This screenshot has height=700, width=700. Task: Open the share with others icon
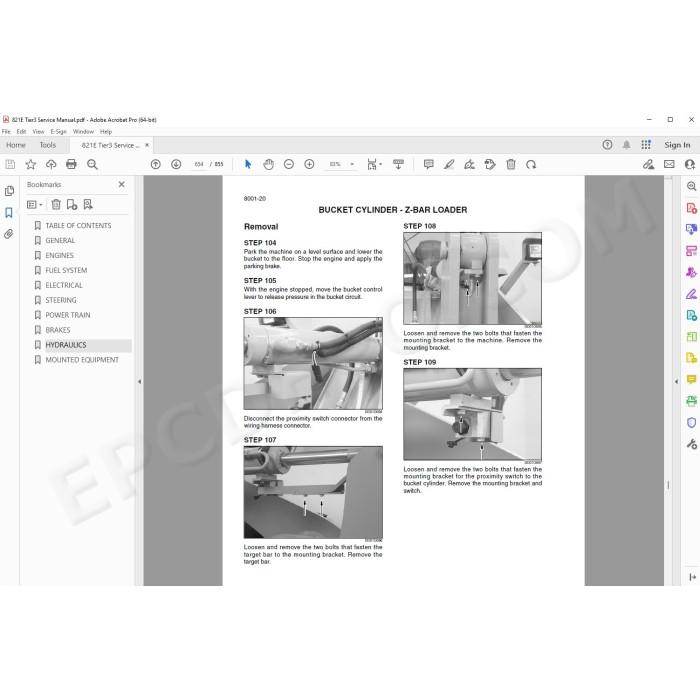coord(689,164)
